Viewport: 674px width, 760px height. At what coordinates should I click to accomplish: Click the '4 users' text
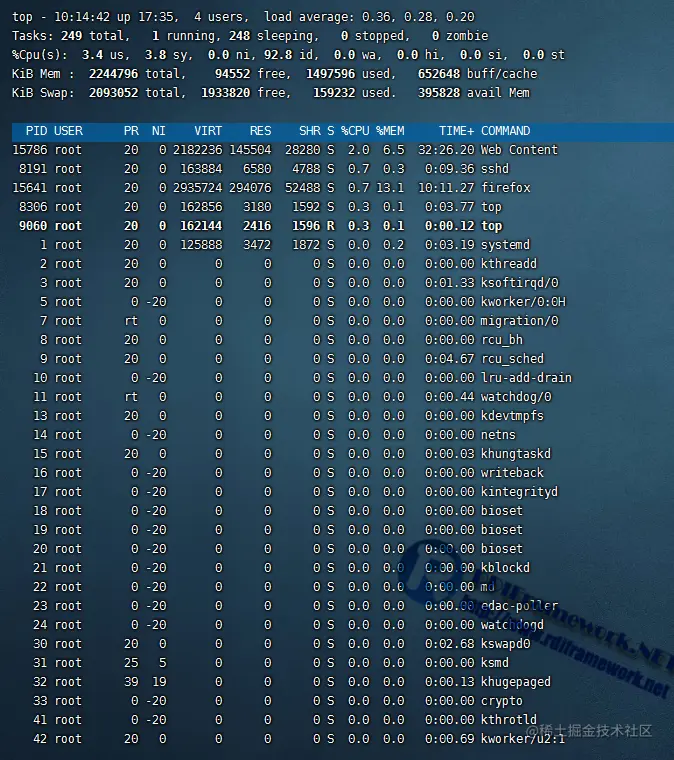(x=219, y=17)
